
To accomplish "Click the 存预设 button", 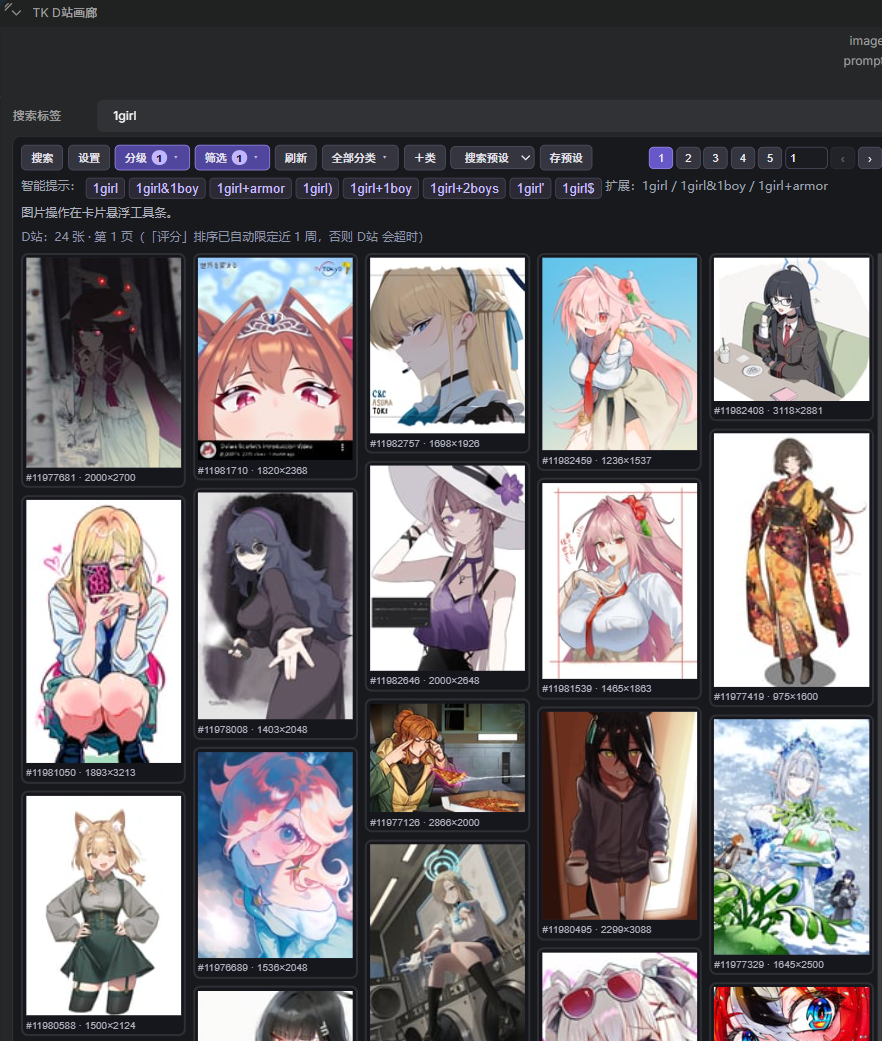I will tap(566, 158).
